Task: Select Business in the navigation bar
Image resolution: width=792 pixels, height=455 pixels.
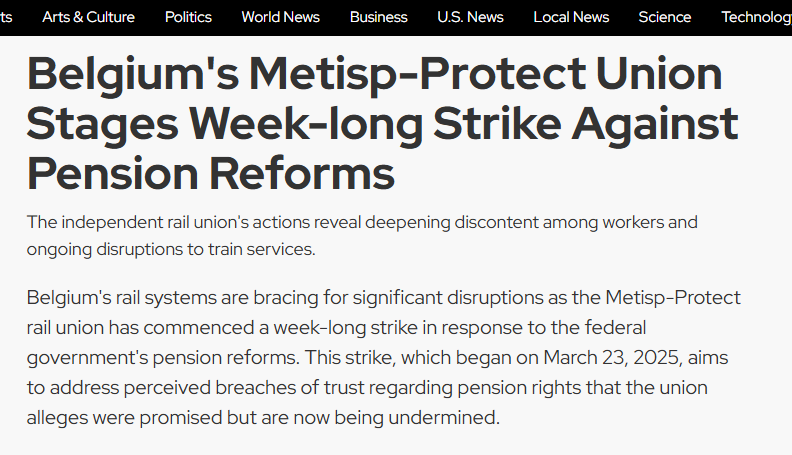Action: coord(379,17)
